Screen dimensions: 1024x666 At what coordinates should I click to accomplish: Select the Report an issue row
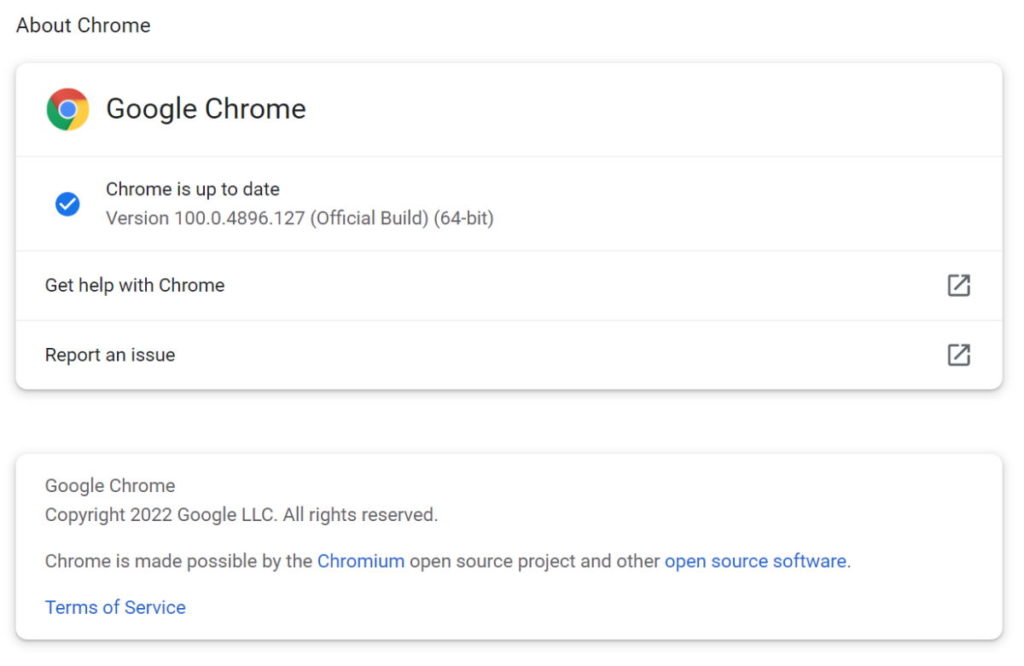point(110,355)
